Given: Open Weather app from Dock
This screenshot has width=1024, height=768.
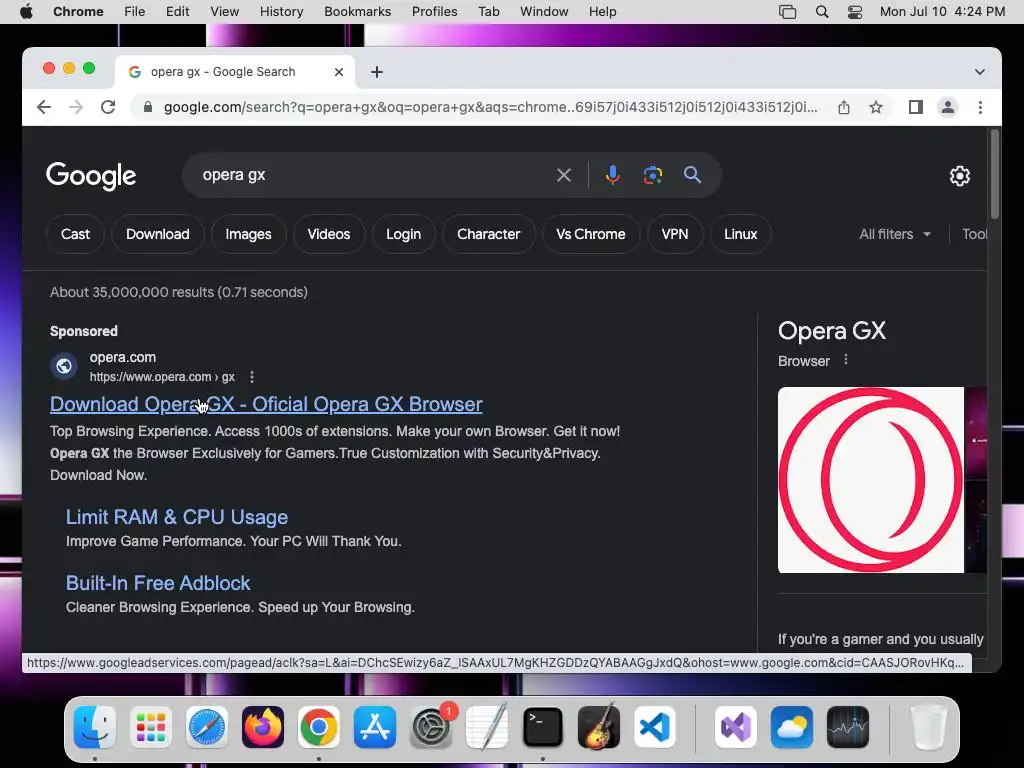Looking at the screenshot, I should pyautogui.click(x=792, y=727).
